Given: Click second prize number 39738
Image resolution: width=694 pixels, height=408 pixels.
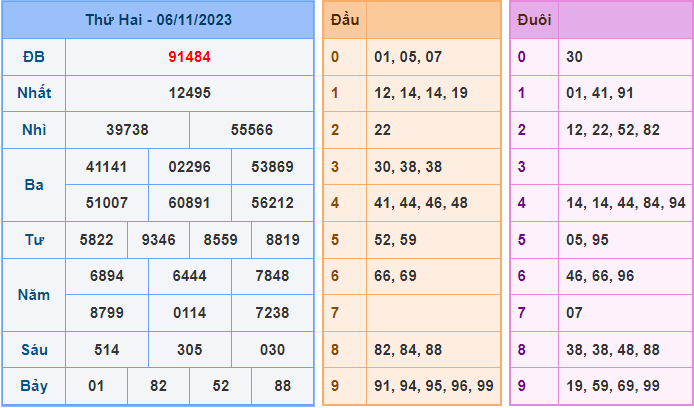Looking at the screenshot, I should point(127,130).
